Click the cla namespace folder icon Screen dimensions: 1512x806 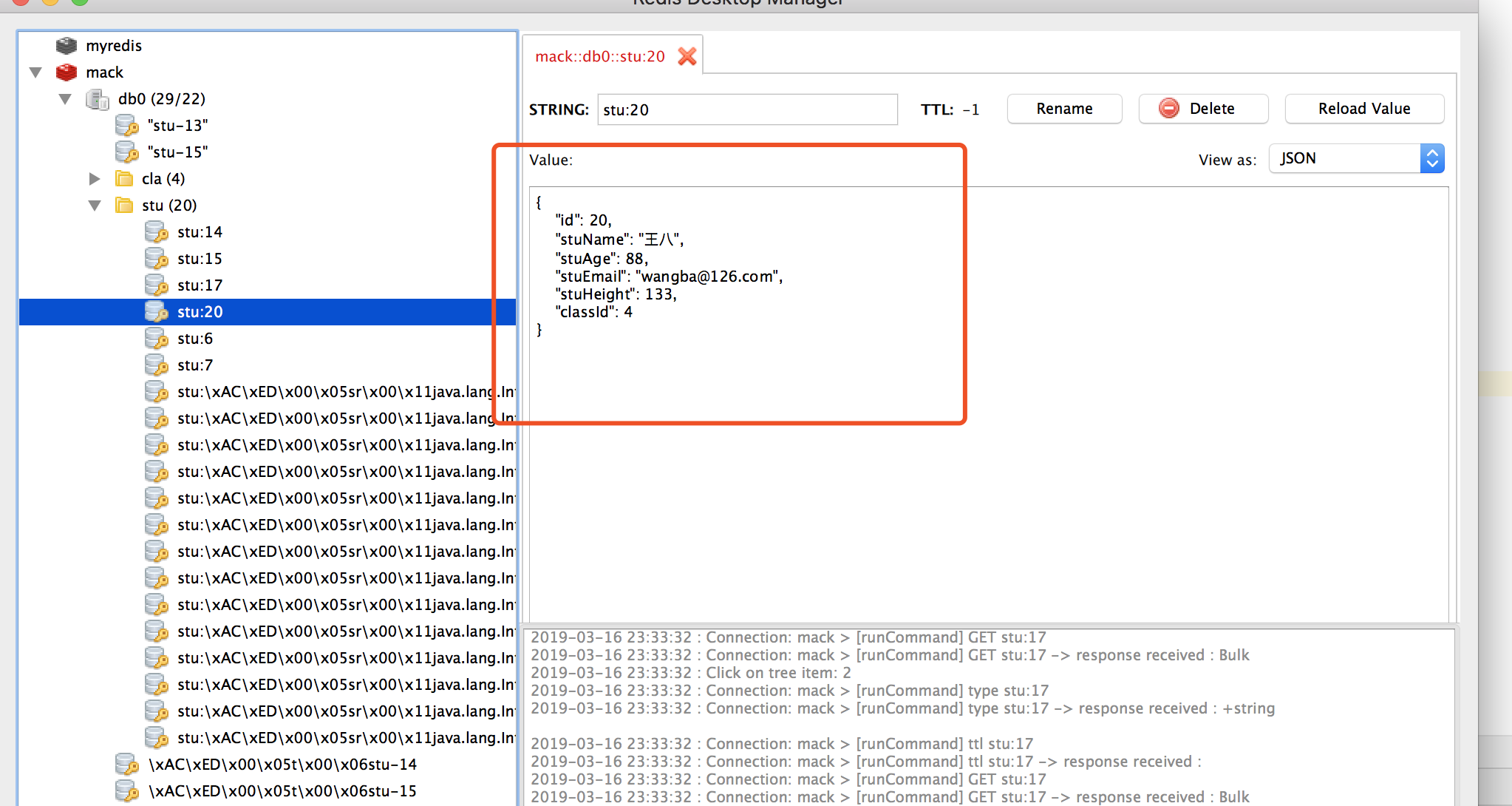[x=124, y=179]
